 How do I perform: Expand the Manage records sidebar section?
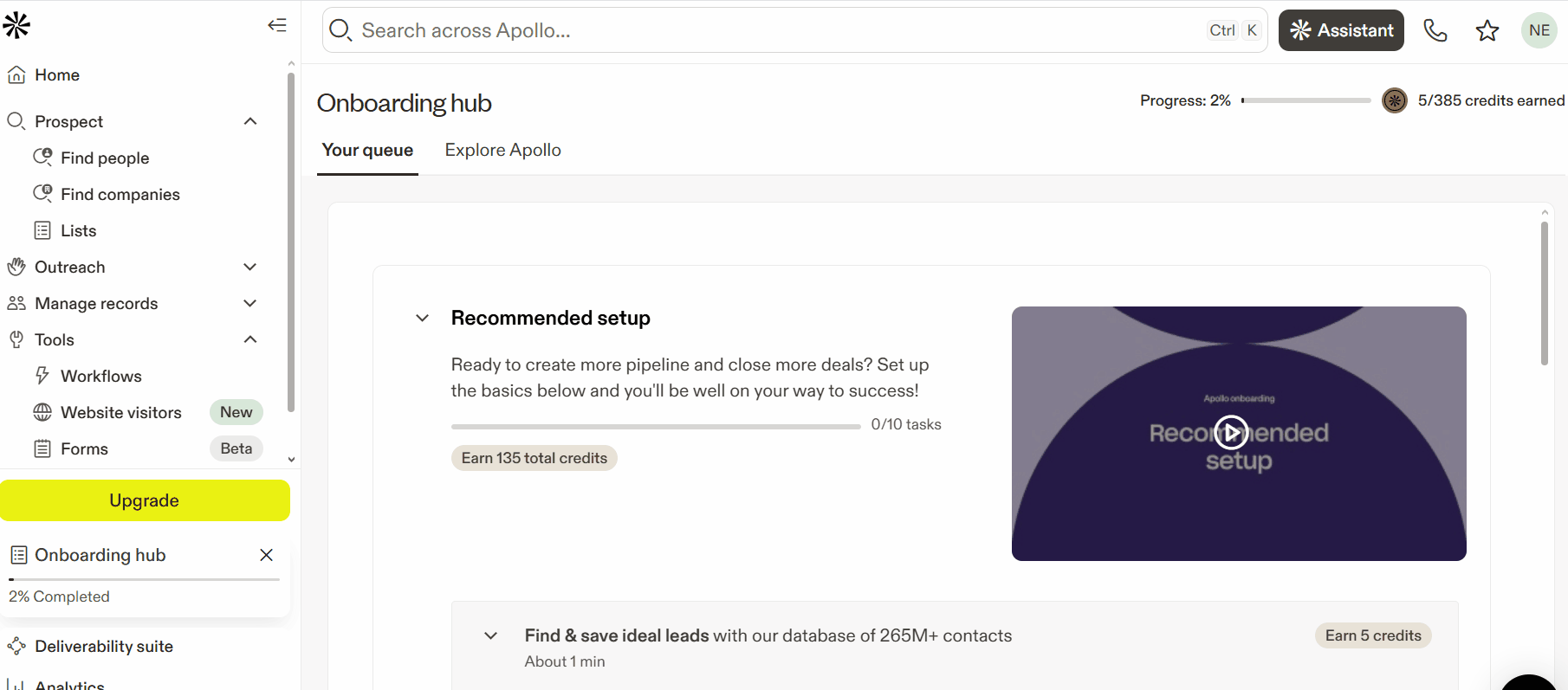pos(250,304)
